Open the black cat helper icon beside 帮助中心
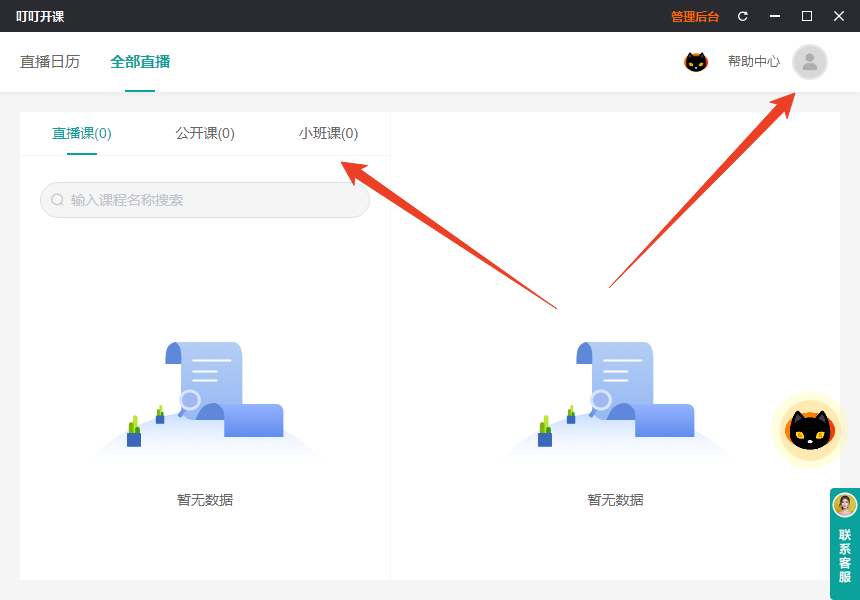Image resolution: width=860 pixels, height=600 pixels. [696, 61]
